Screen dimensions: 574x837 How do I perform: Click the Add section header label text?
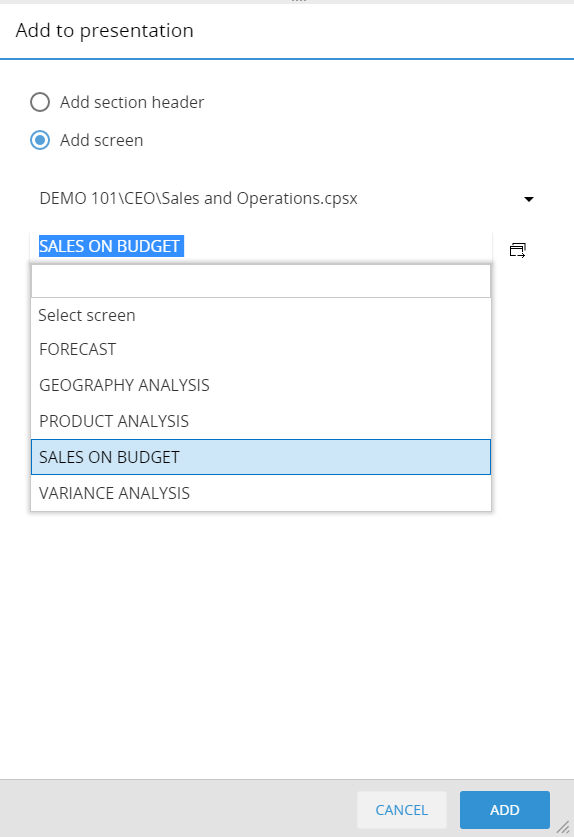coord(132,102)
